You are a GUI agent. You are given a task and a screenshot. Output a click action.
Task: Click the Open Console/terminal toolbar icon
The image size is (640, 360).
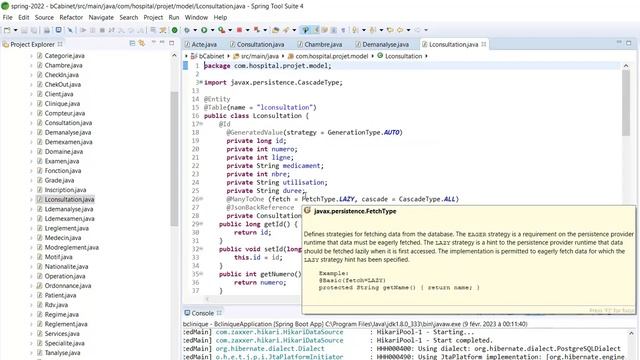click(x=58, y=30)
